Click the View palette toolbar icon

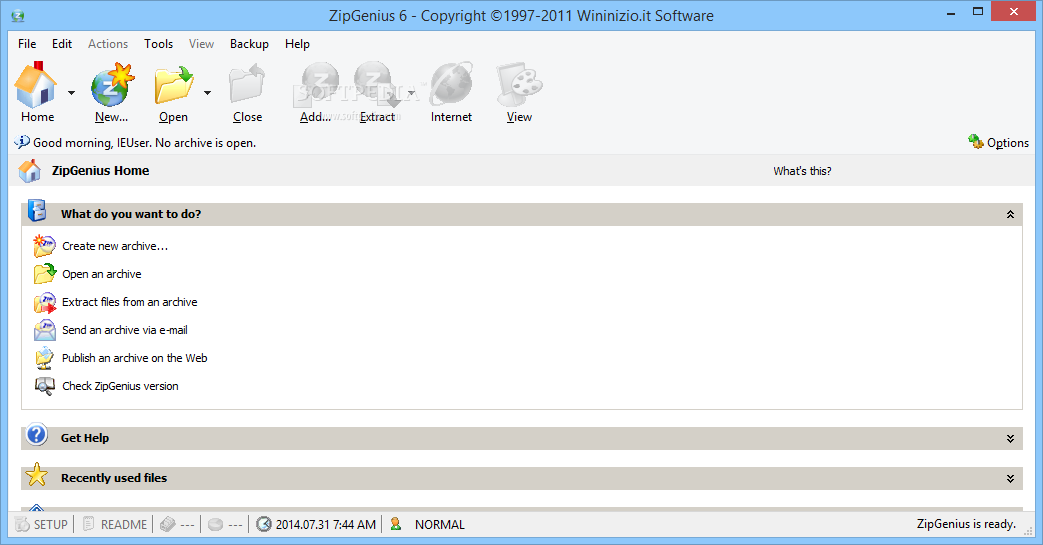[519, 85]
